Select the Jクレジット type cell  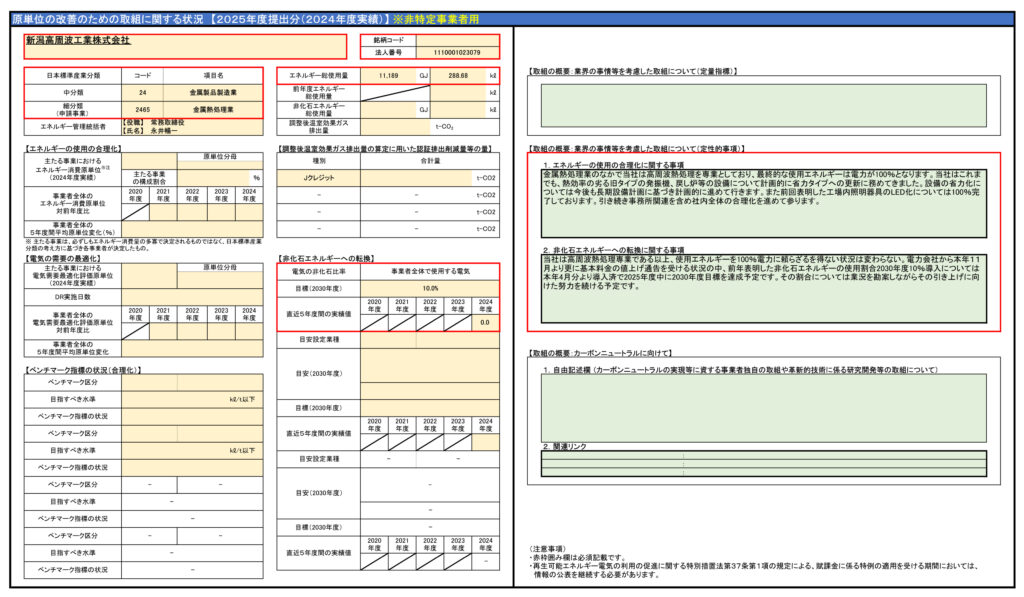[x=319, y=177]
